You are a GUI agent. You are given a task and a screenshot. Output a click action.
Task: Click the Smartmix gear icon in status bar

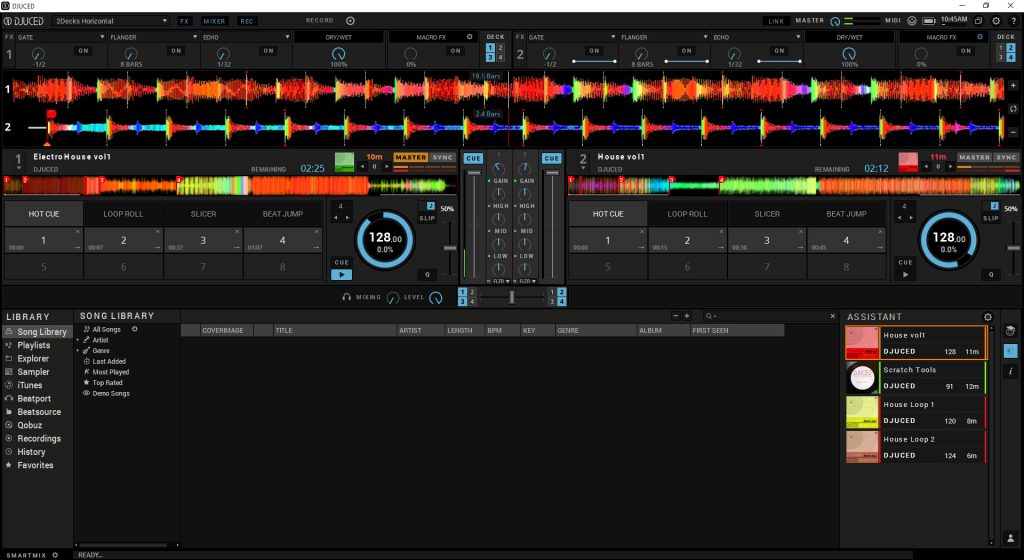coord(56,555)
